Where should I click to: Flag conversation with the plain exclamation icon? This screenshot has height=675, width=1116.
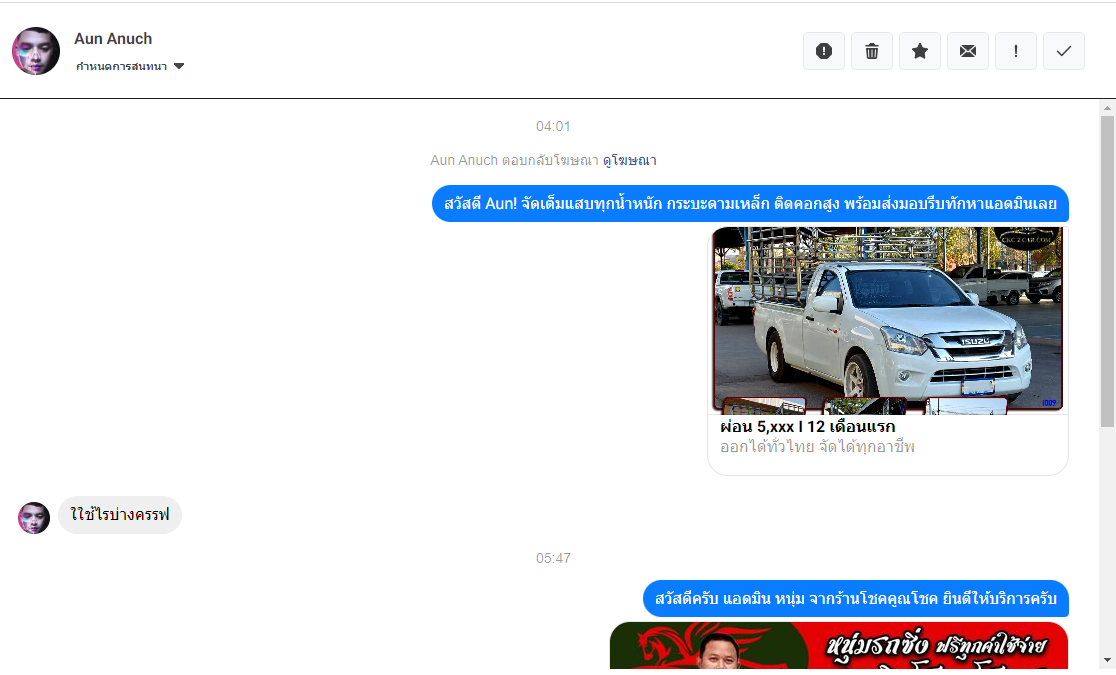click(1016, 51)
